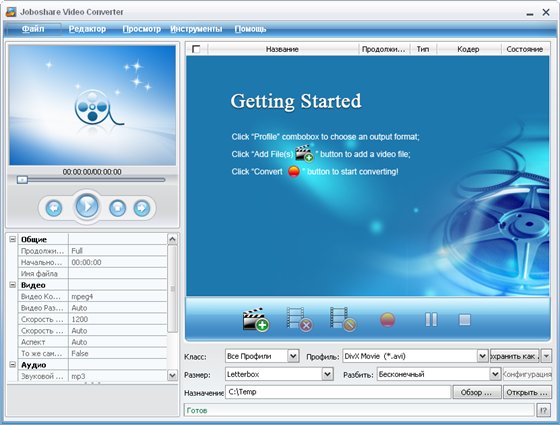This screenshot has width=560, height=425.
Task: Click the Открыть button
Action: [x=527, y=392]
